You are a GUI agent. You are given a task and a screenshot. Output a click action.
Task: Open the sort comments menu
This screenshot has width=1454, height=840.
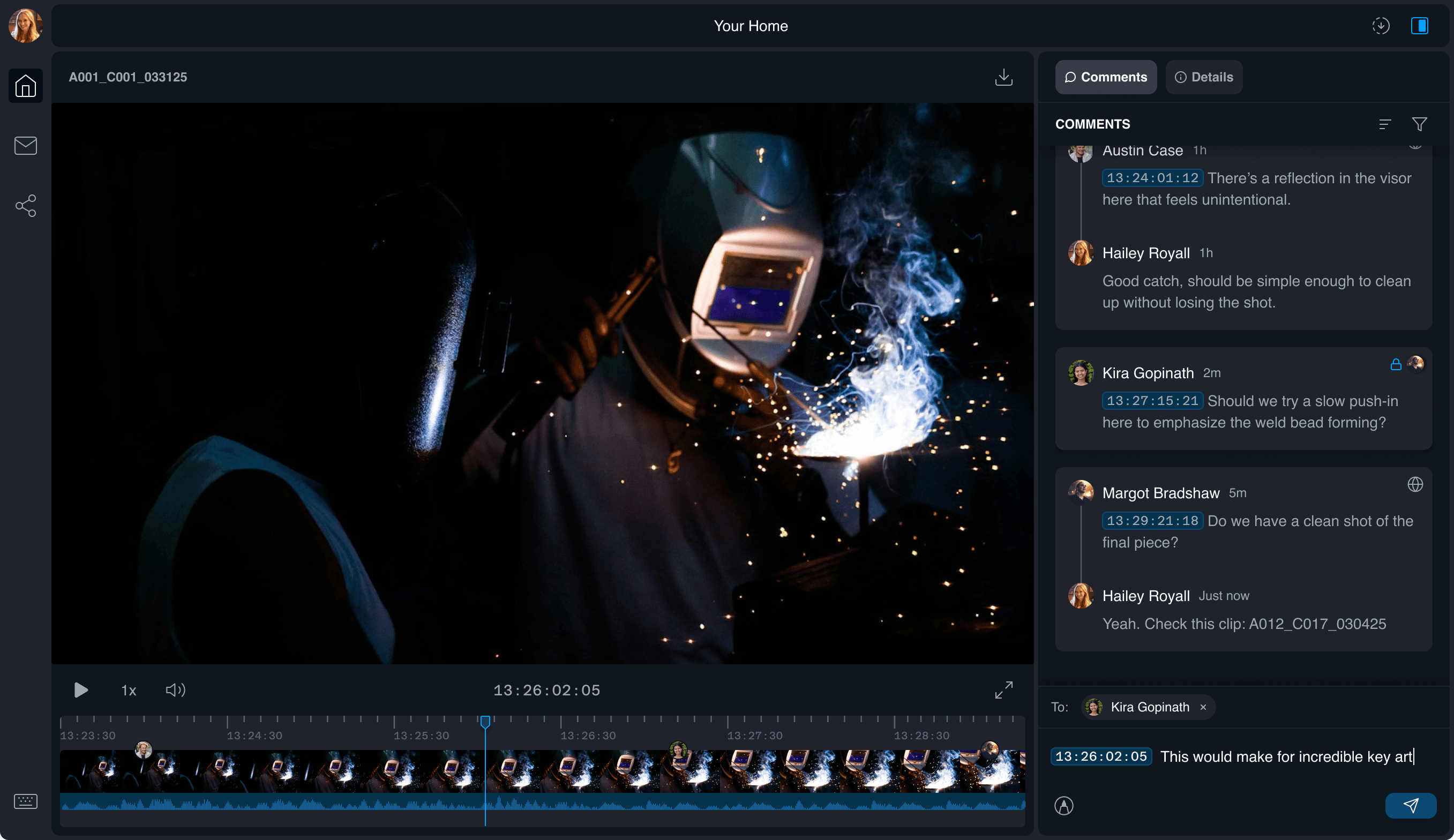(1385, 124)
